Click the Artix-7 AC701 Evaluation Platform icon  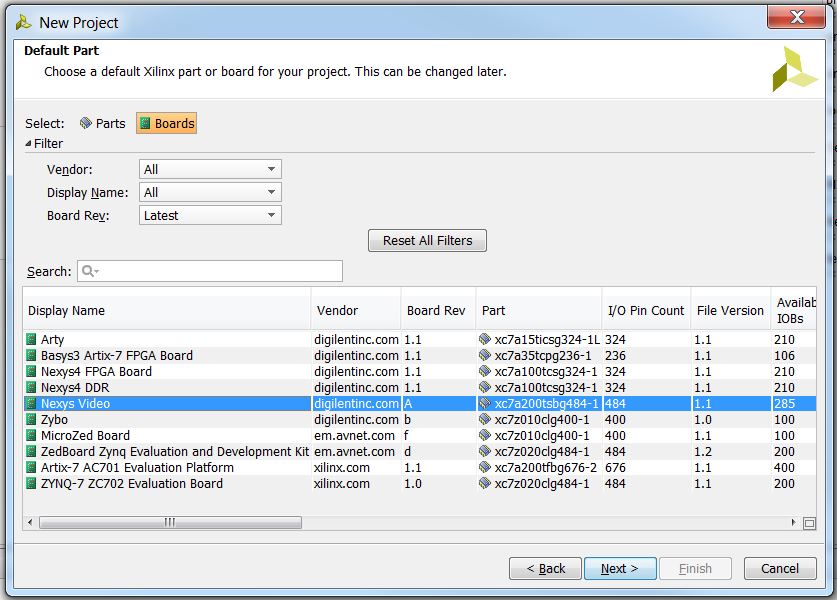click(31, 468)
